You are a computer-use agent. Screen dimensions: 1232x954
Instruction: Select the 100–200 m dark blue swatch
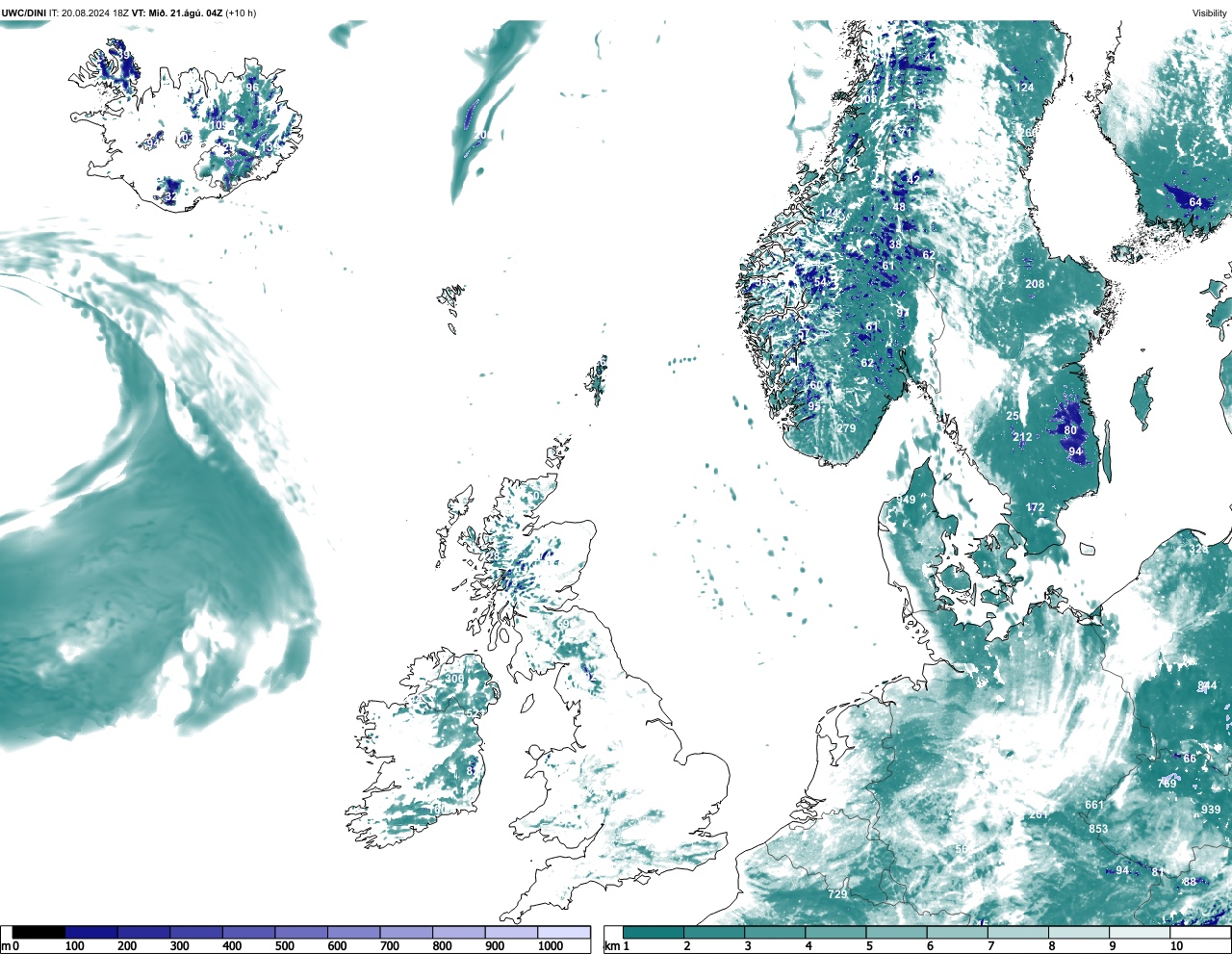coord(91,932)
